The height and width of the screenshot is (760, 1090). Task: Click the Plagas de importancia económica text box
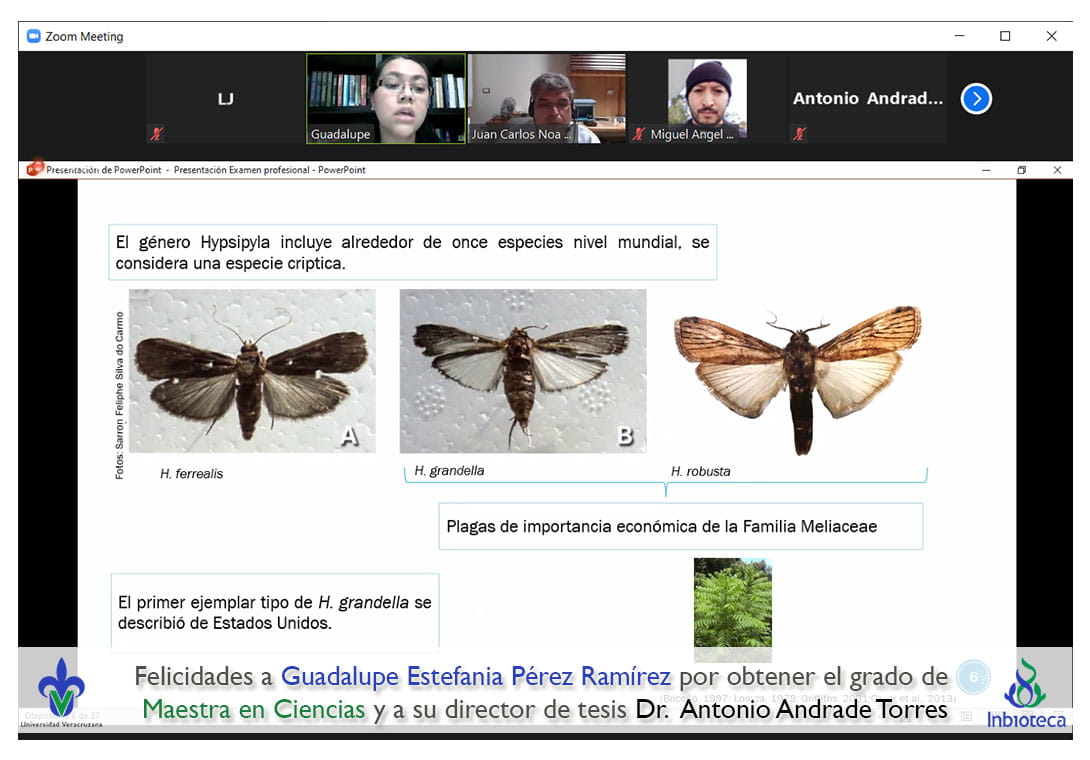[x=680, y=526]
